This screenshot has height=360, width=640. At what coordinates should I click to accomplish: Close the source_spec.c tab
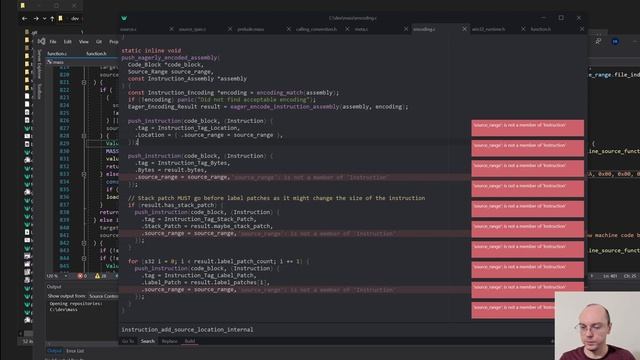230,29
